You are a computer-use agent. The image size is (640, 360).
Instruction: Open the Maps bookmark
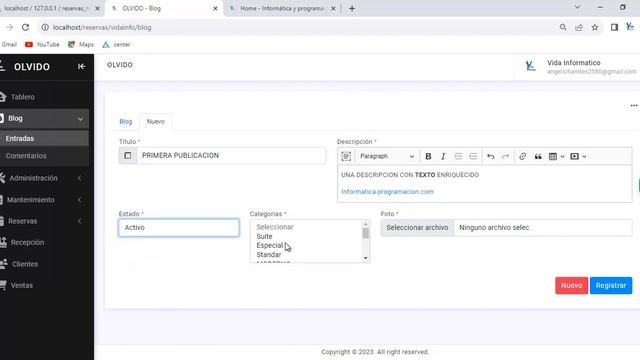[81, 44]
